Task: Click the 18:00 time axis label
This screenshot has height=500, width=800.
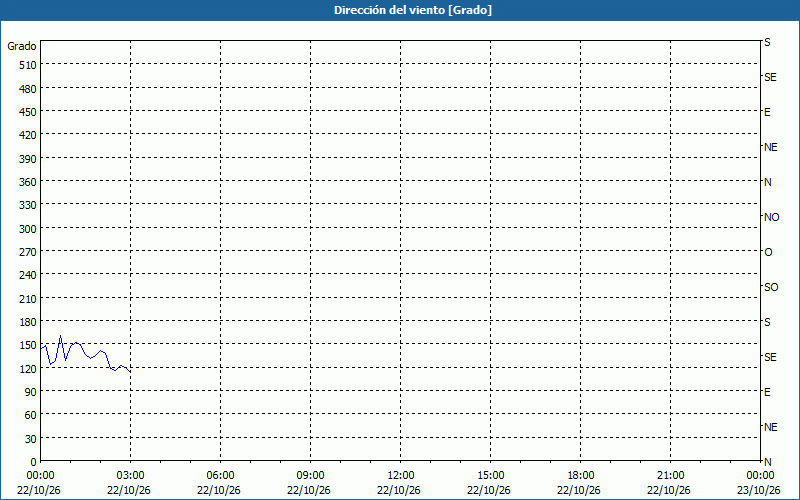Action: [580, 476]
